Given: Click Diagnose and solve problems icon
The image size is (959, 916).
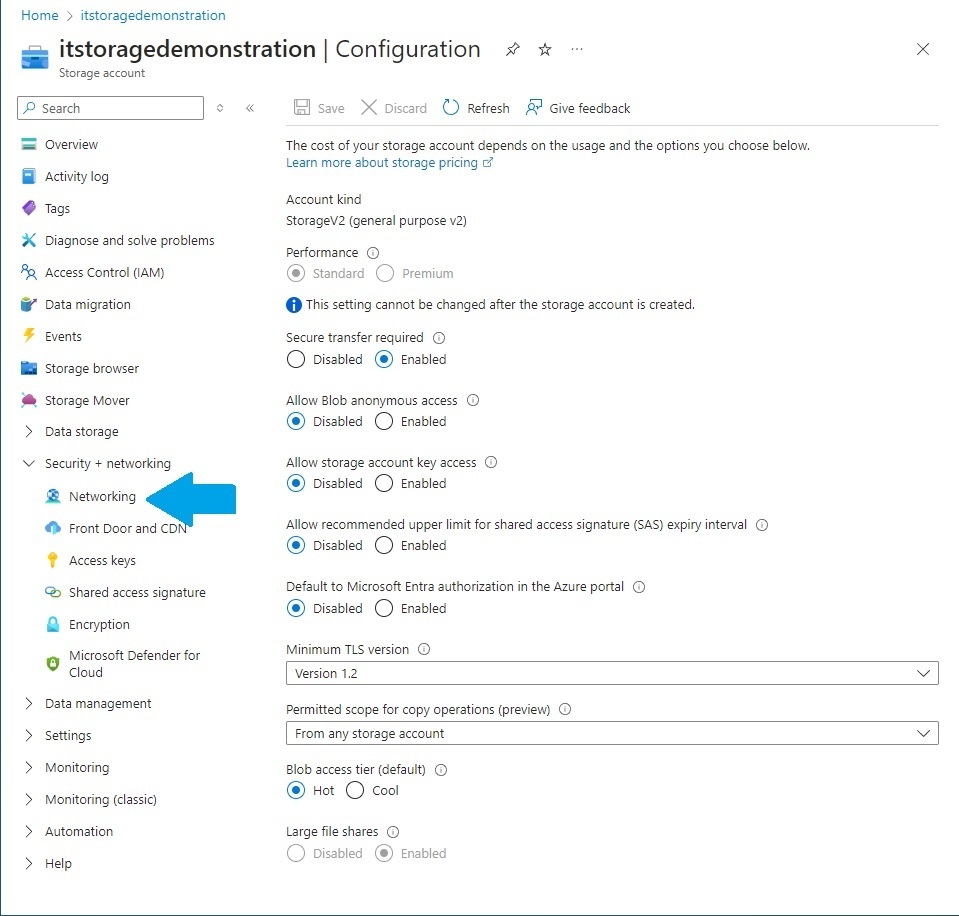Looking at the screenshot, I should [29, 240].
